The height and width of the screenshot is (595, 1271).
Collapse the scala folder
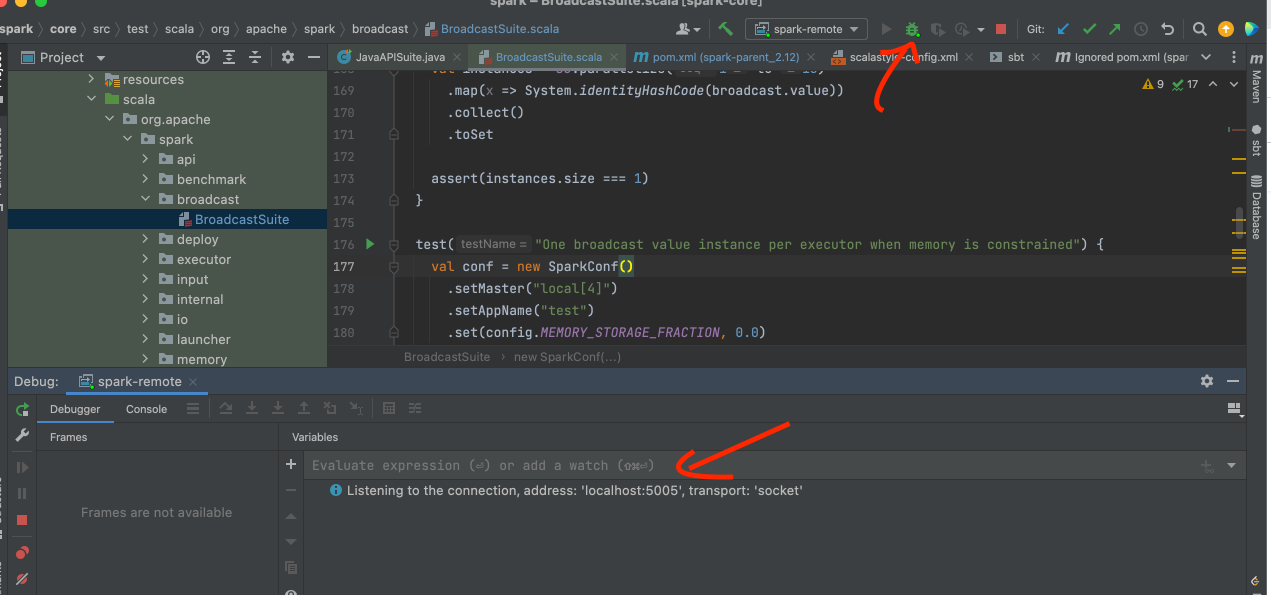click(91, 99)
